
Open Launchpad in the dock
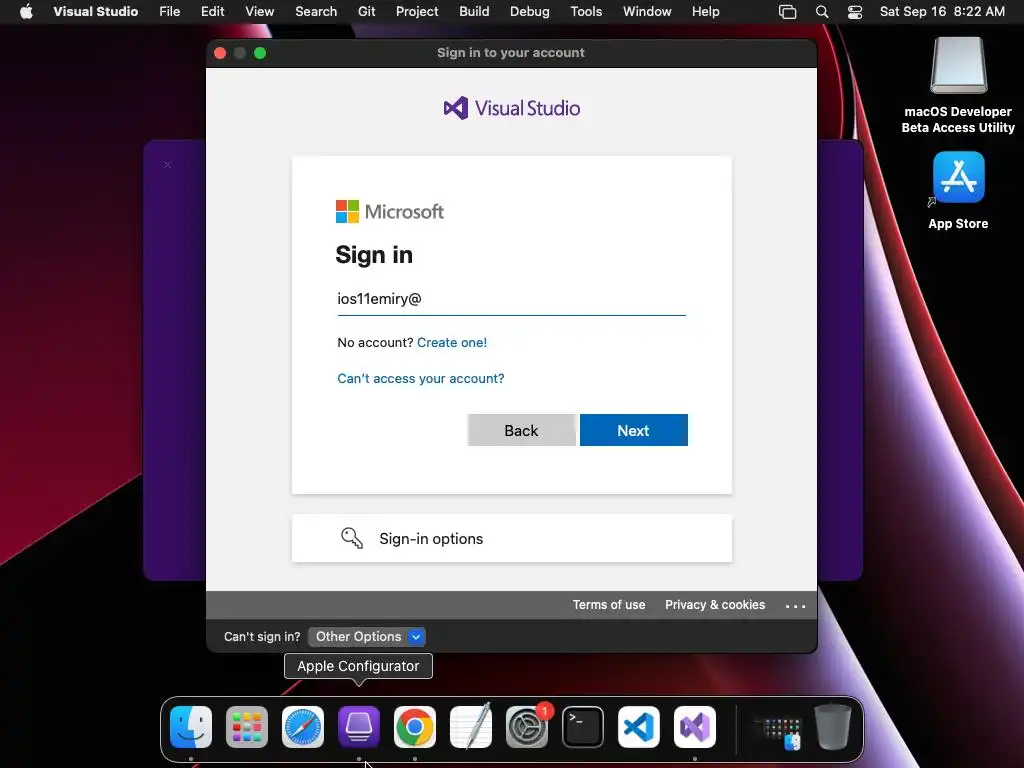click(247, 727)
